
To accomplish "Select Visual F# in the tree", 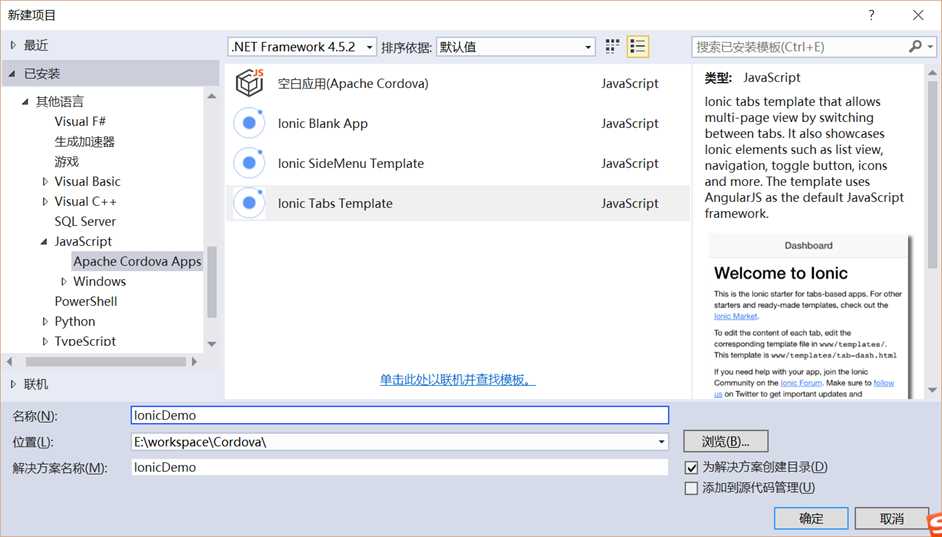I will tap(80, 121).
